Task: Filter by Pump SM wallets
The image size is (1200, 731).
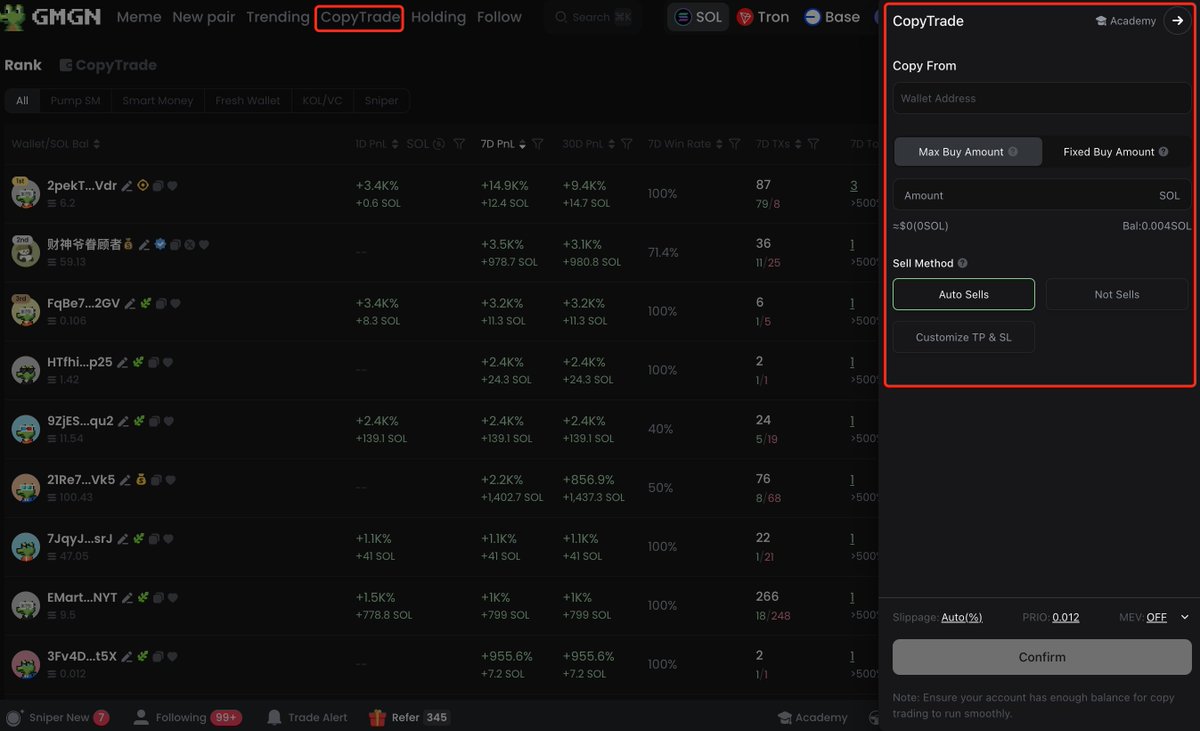Action: (75, 100)
